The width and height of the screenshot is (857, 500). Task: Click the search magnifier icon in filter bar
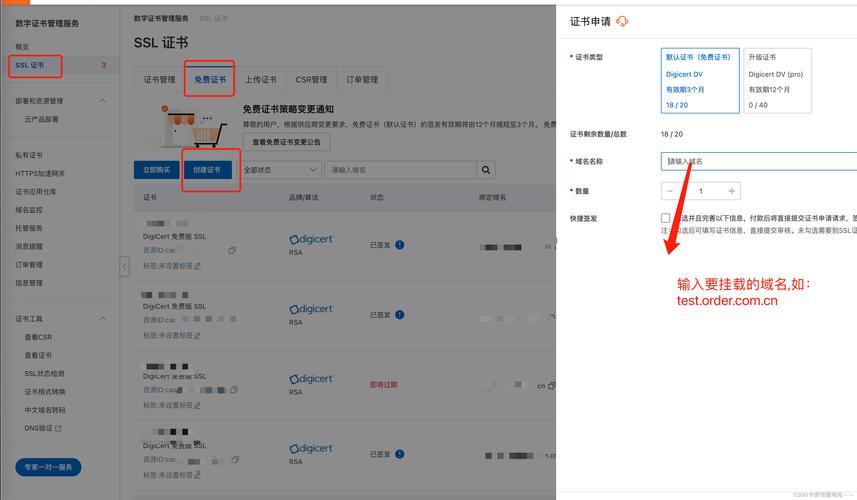point(485,170)
